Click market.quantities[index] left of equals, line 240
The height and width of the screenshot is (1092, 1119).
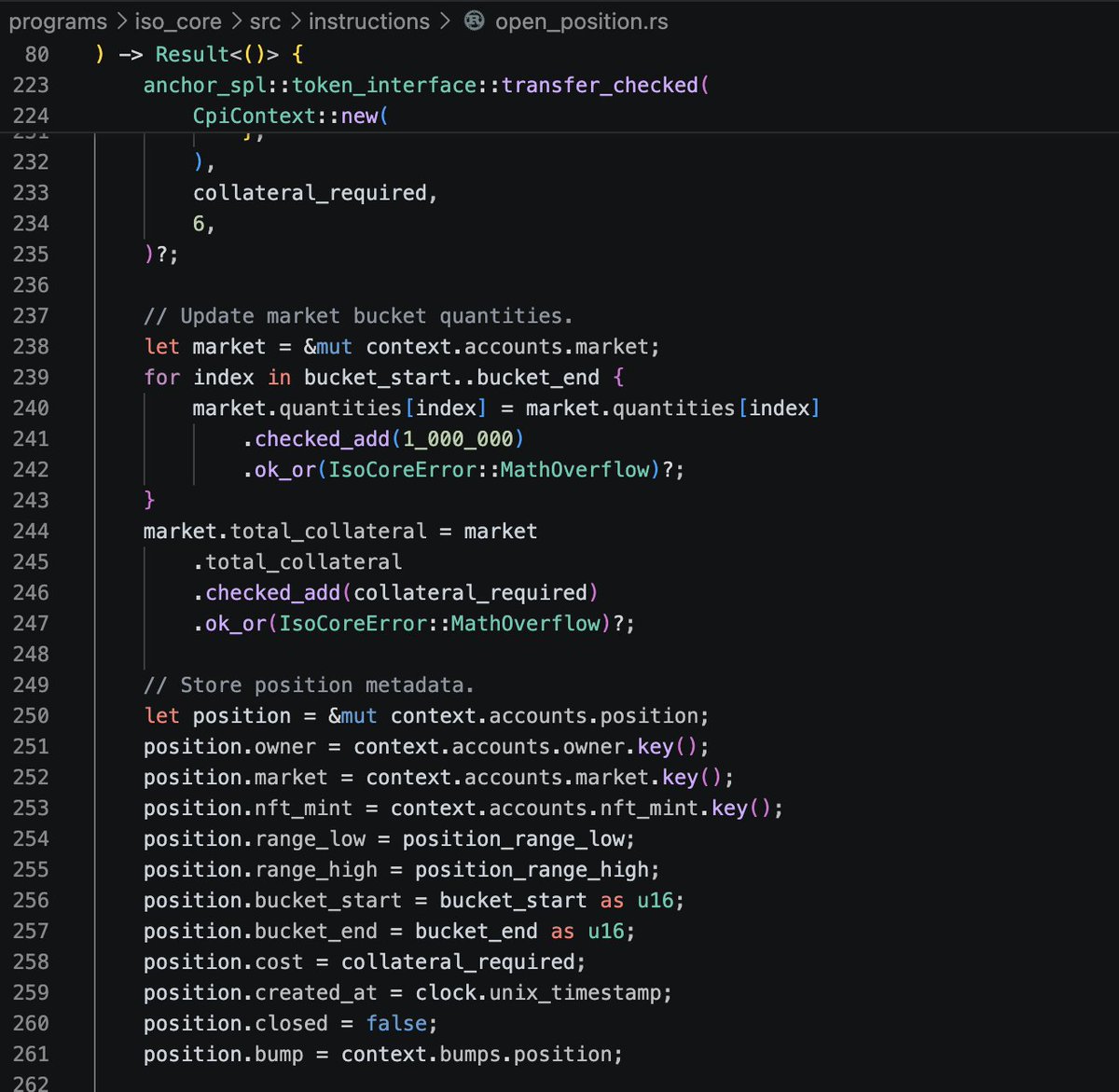pyautogui.click(x=339, y=408)
